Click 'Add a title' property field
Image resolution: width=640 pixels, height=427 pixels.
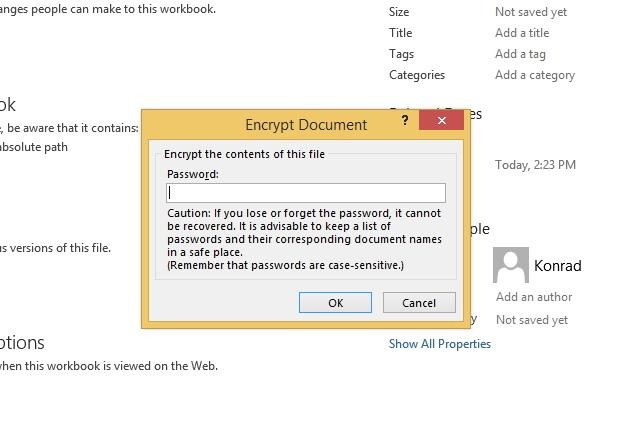522,33
